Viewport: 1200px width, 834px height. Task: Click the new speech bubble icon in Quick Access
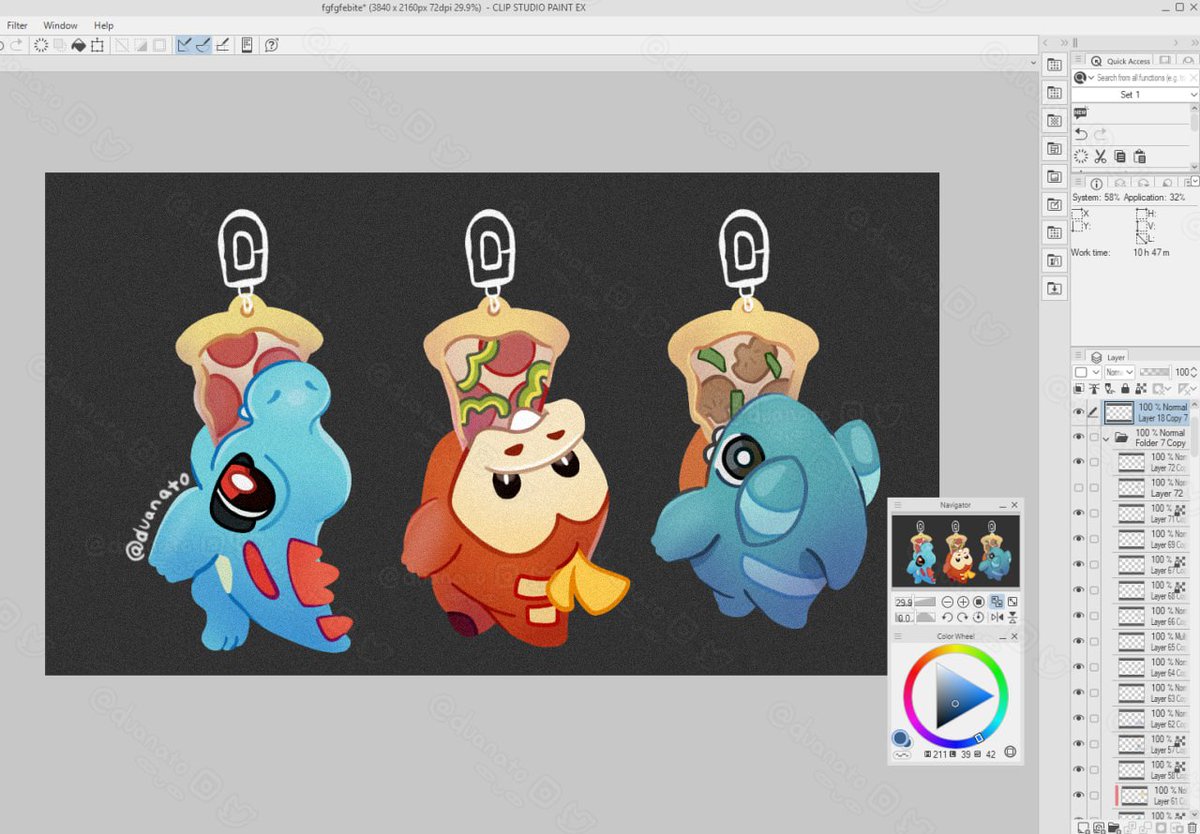click(1081, 113)
